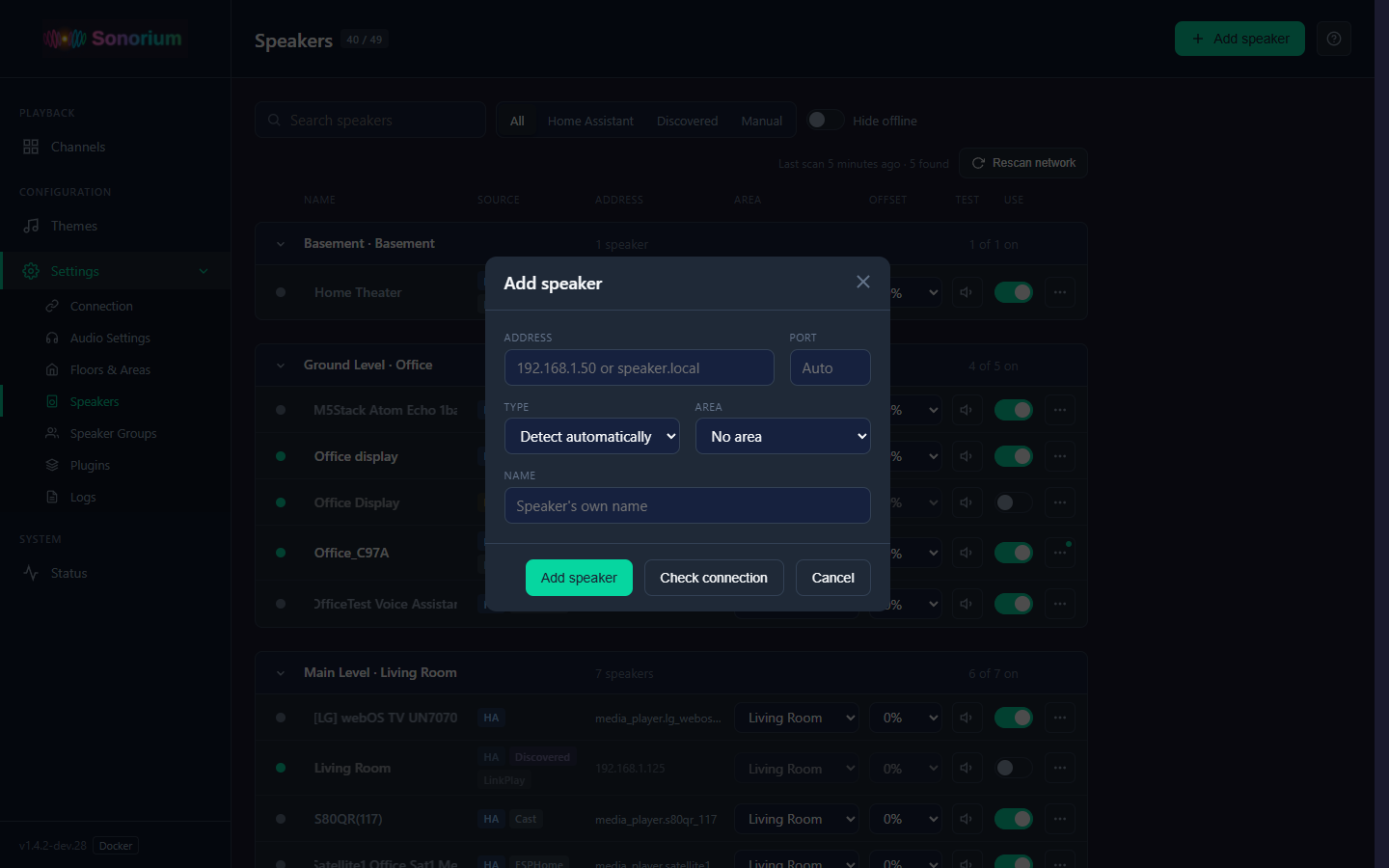Screen dimensions: 1389x868
Task: Collapse the Main Level Living Room group
Action: click(281, 673)
